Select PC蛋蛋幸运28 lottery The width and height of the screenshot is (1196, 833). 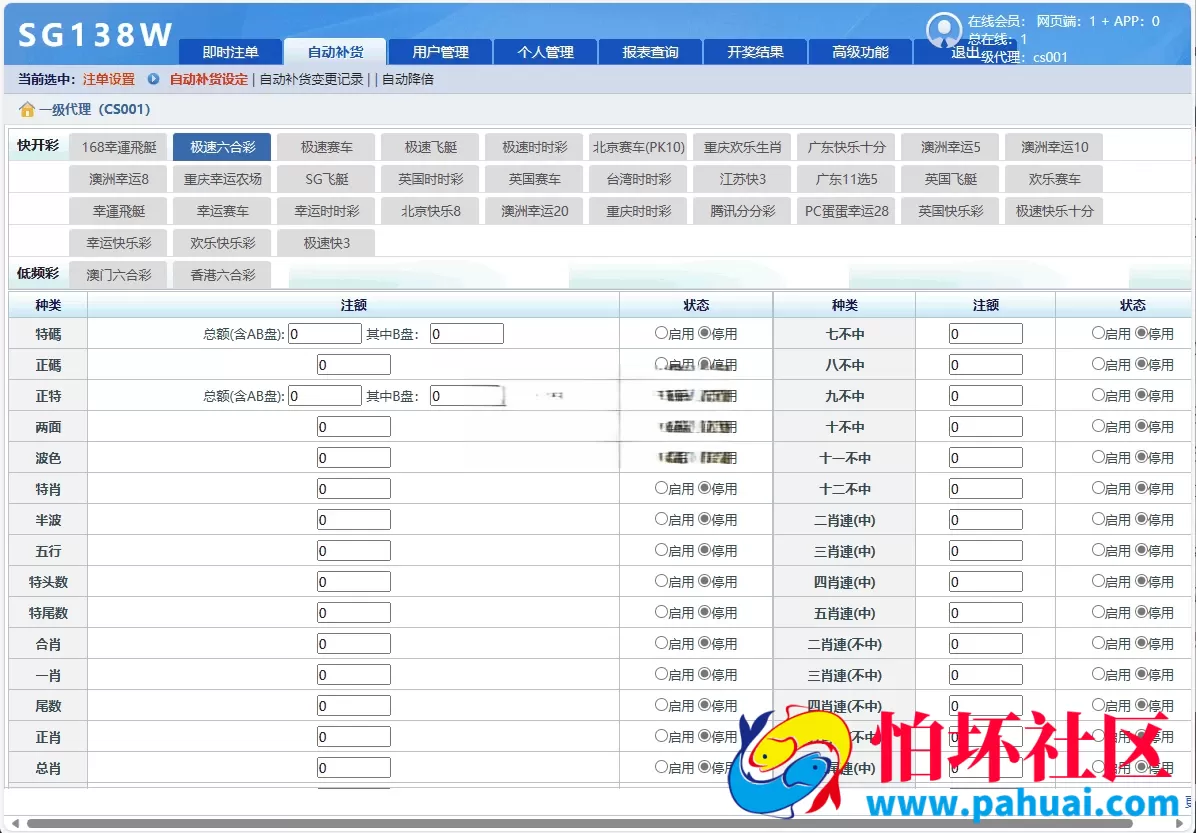(846, 211)
